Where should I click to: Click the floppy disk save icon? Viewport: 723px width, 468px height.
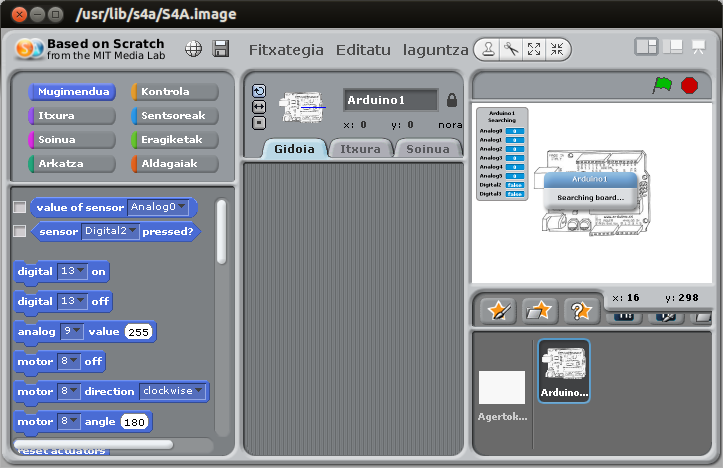(x=221, y=48)
